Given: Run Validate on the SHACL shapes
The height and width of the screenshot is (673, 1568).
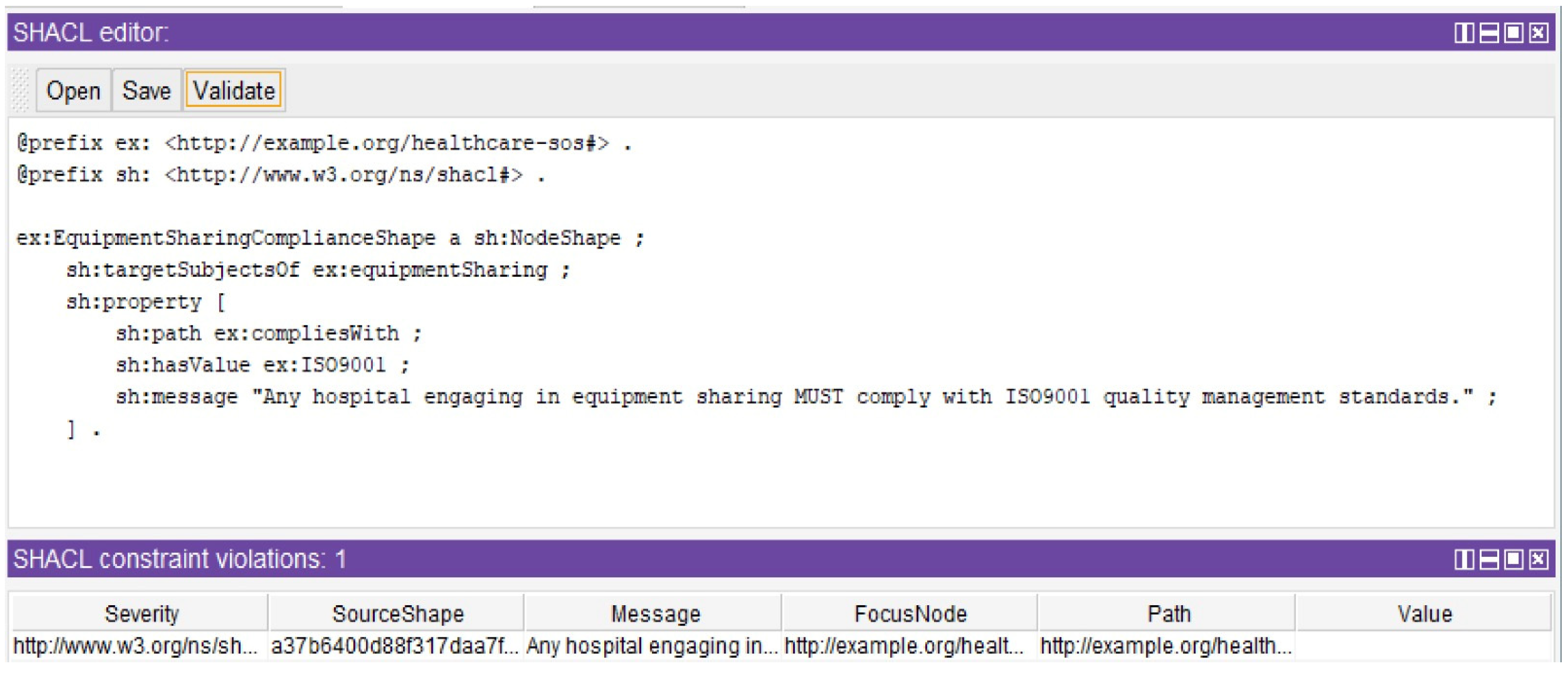Looking at the screenshot, I should 234,91.
